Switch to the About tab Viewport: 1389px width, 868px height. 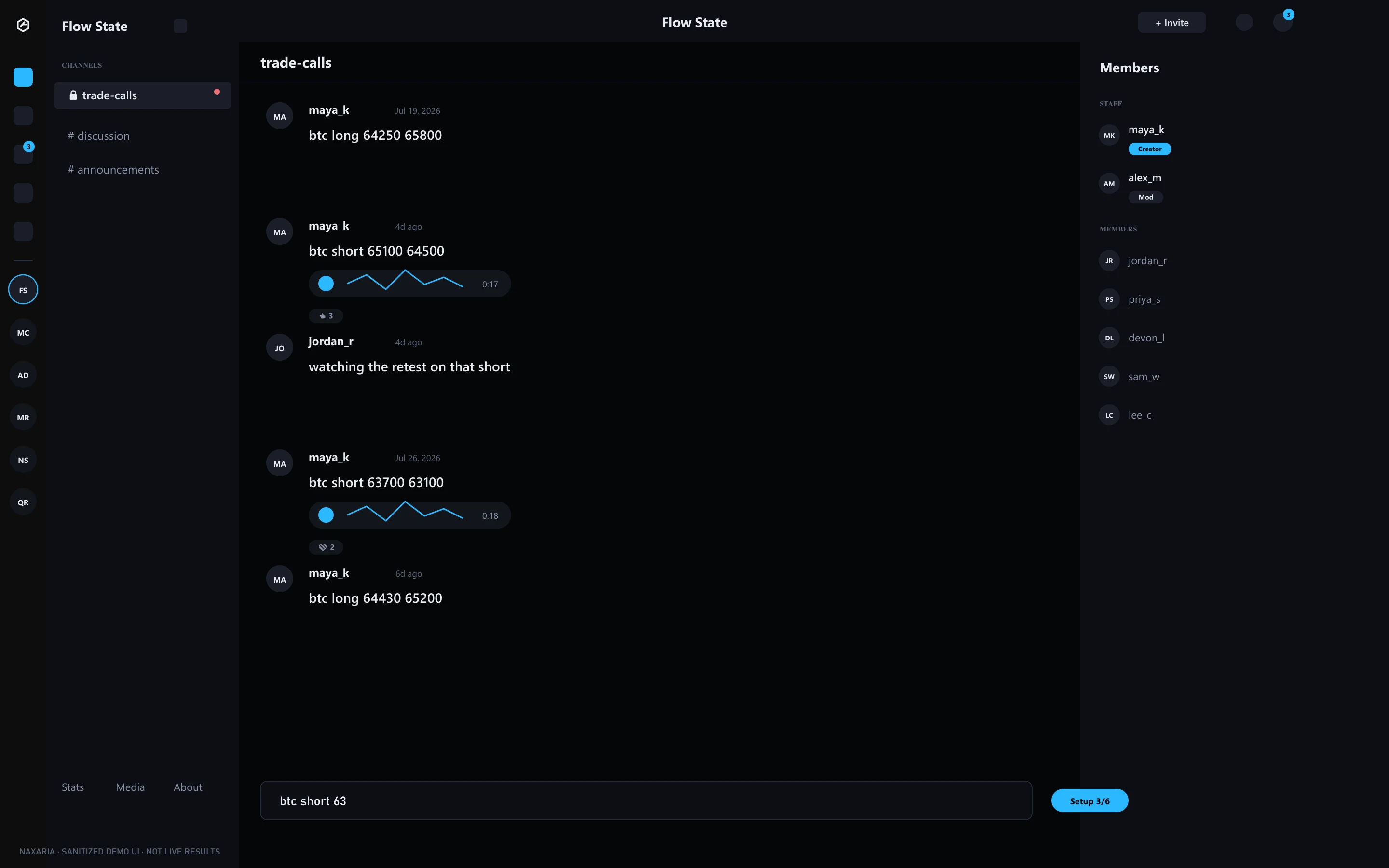[188, 787]
